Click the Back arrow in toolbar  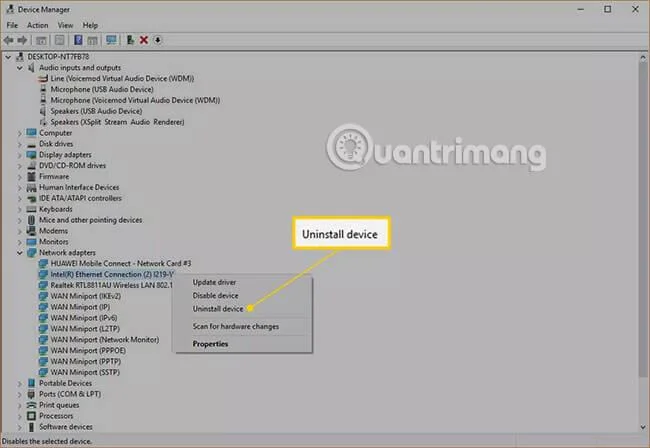9,40
